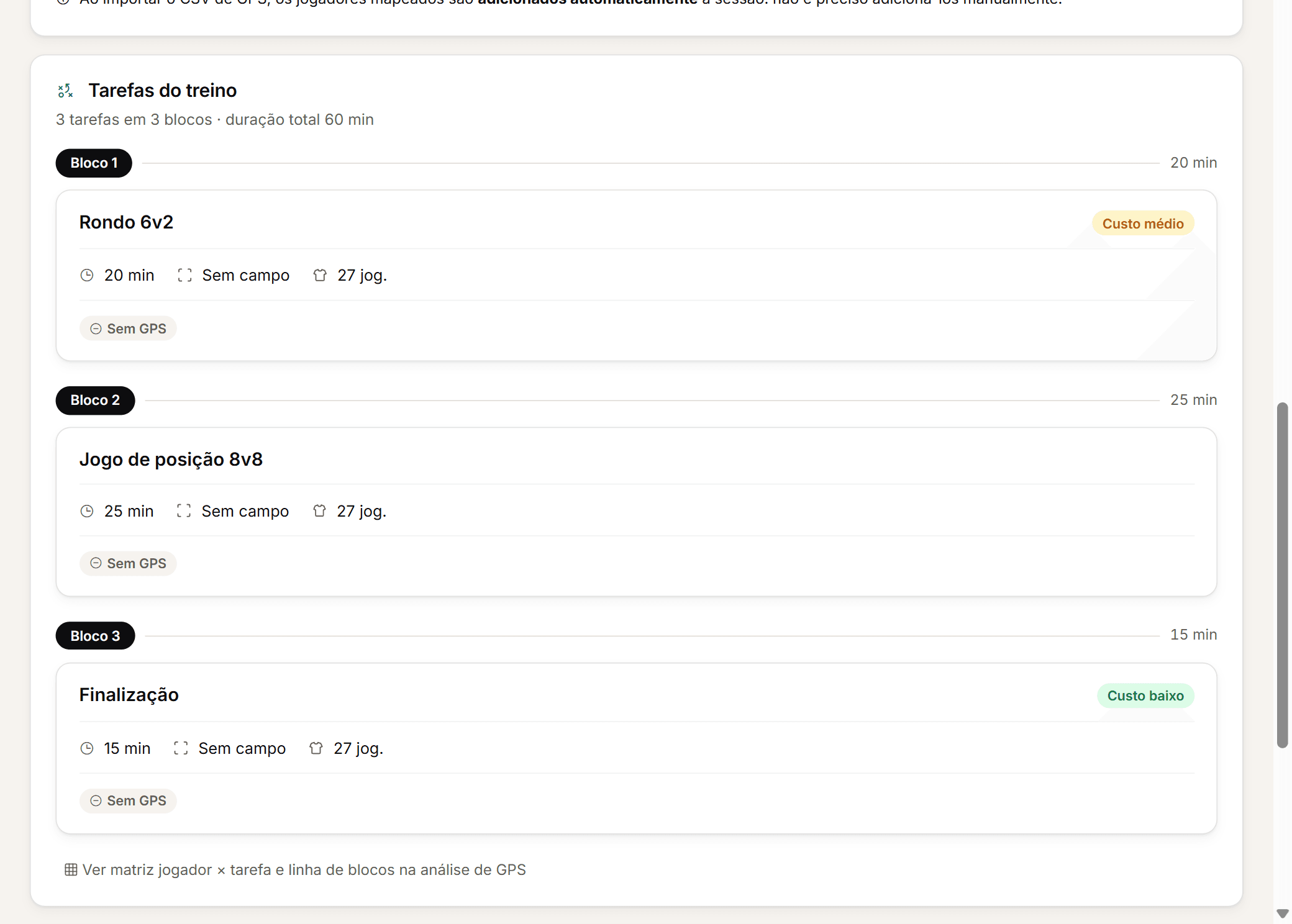Click the Sem GPS icon in Finalização card
1292x924 pixels.
[96, 801]
